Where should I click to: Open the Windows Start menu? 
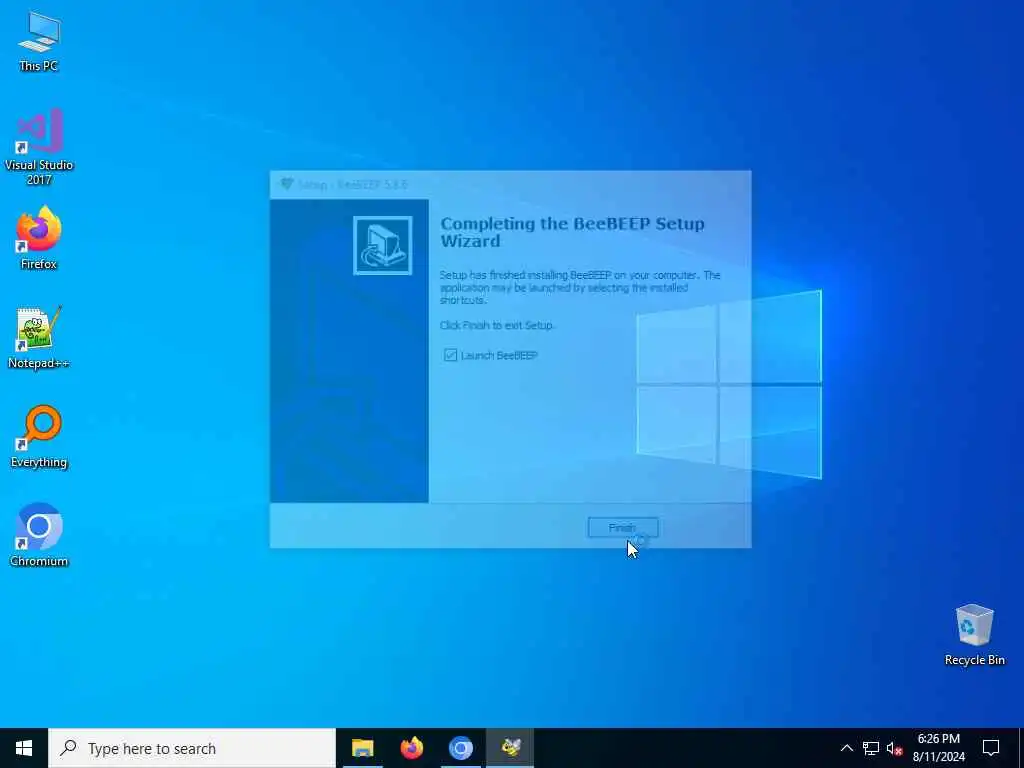click(x=24, y=748)
